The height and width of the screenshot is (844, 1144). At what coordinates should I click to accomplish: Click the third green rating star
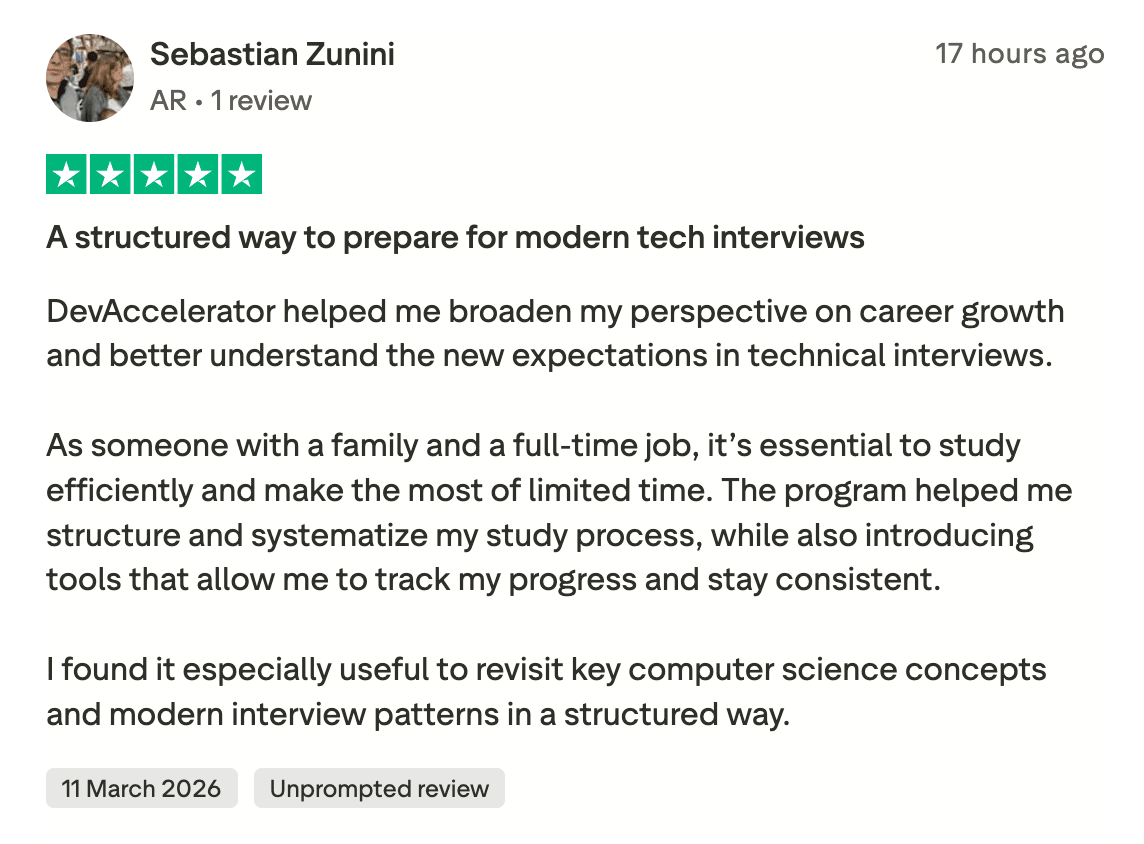(x=154, y=175)
